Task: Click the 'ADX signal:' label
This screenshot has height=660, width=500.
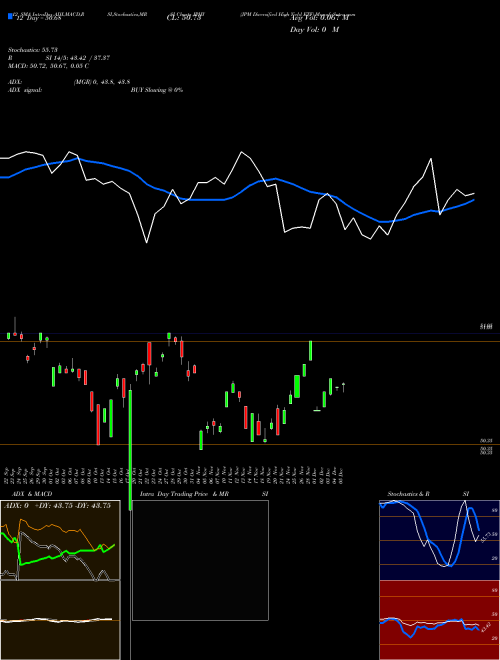Action: click(x=25, y=90)
